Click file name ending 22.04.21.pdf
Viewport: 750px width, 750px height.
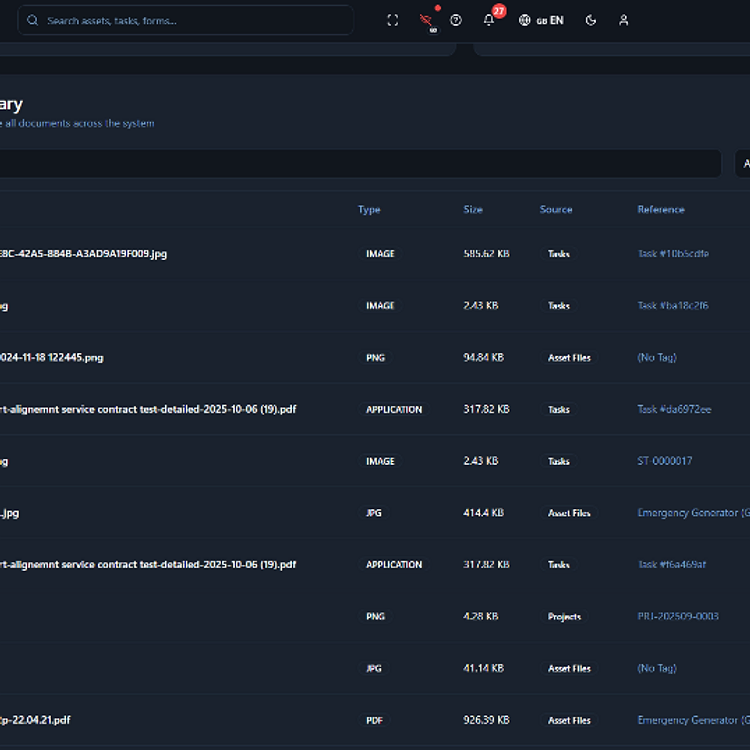tap(35, 720)
